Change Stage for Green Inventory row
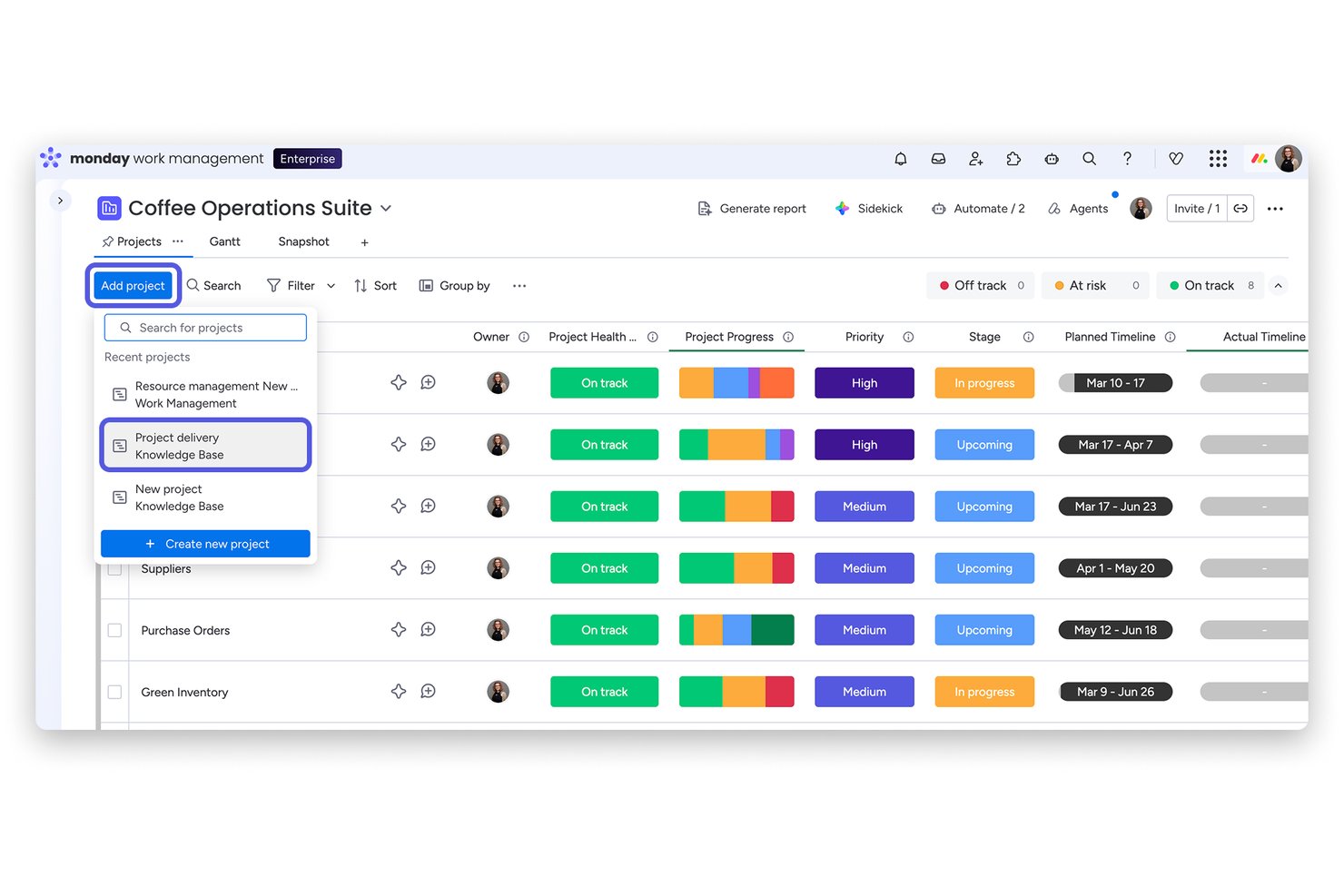The image size is (1344, 896). pos(984,692)
